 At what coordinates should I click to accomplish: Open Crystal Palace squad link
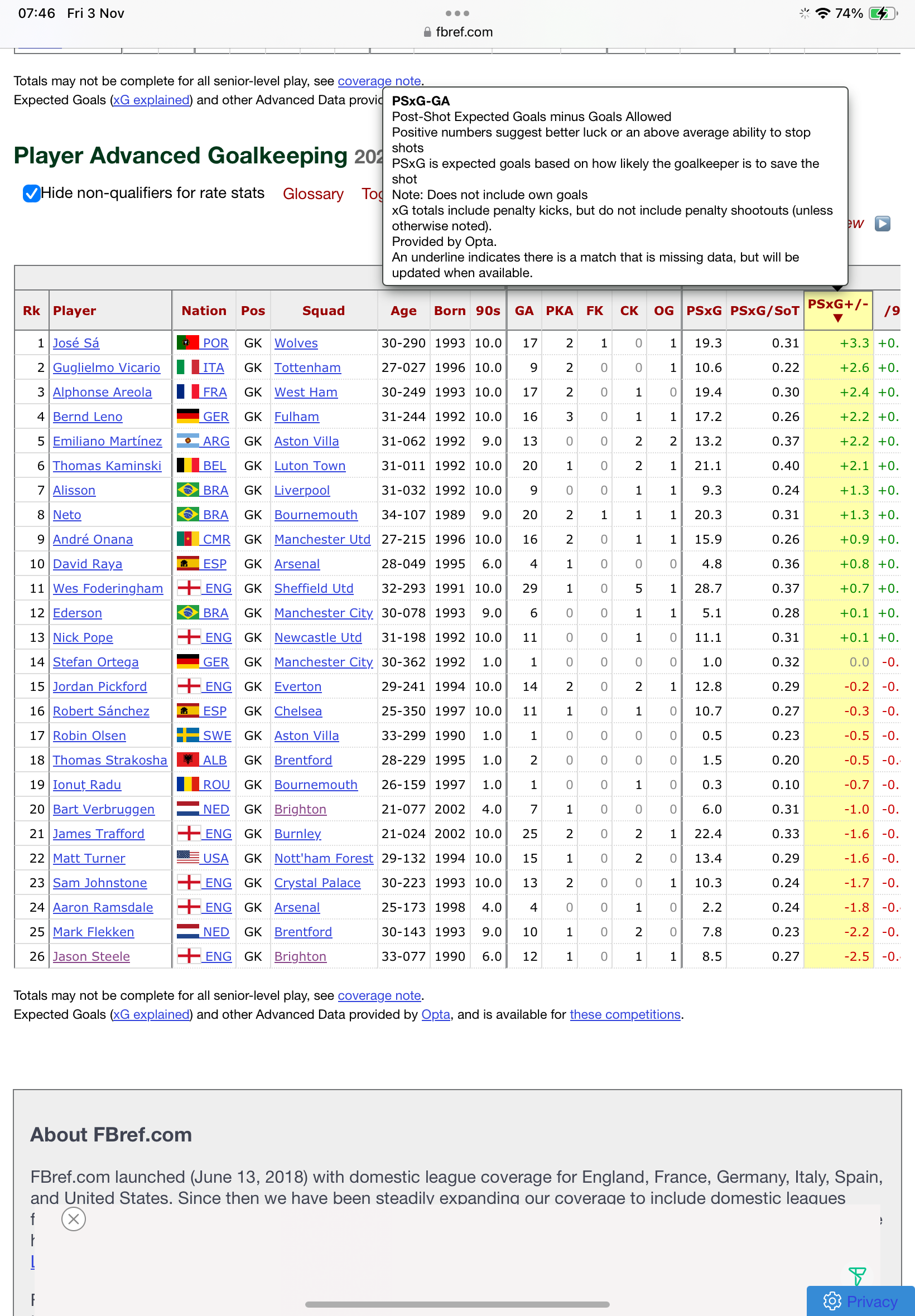(317, 883)
